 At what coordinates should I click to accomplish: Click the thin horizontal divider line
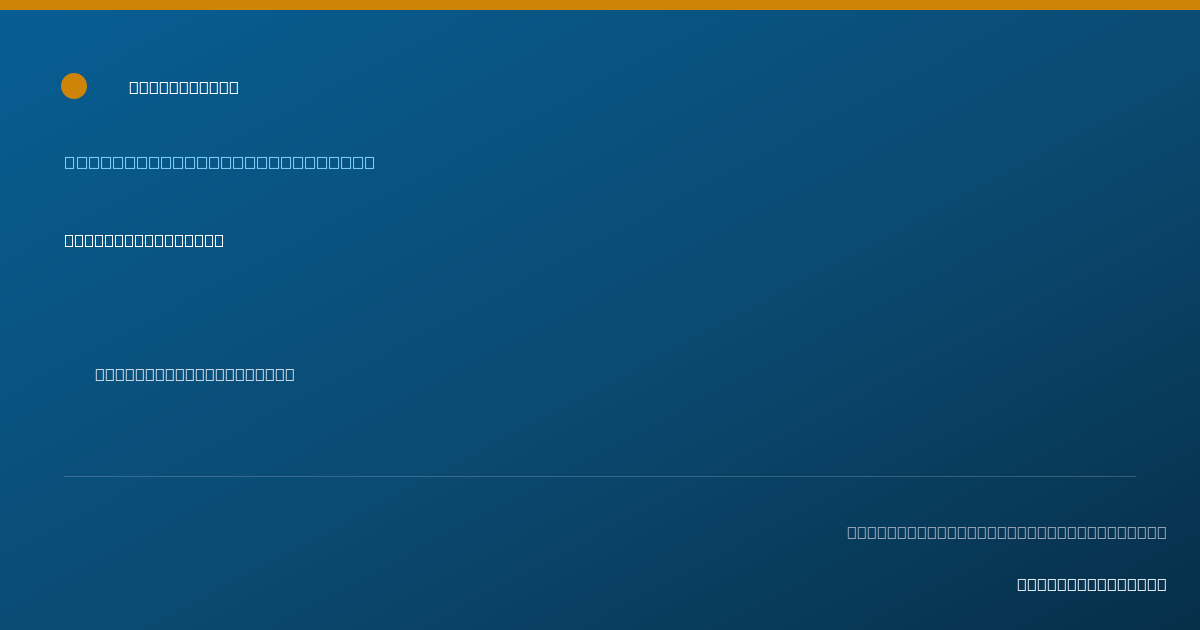tap(600, 476)
